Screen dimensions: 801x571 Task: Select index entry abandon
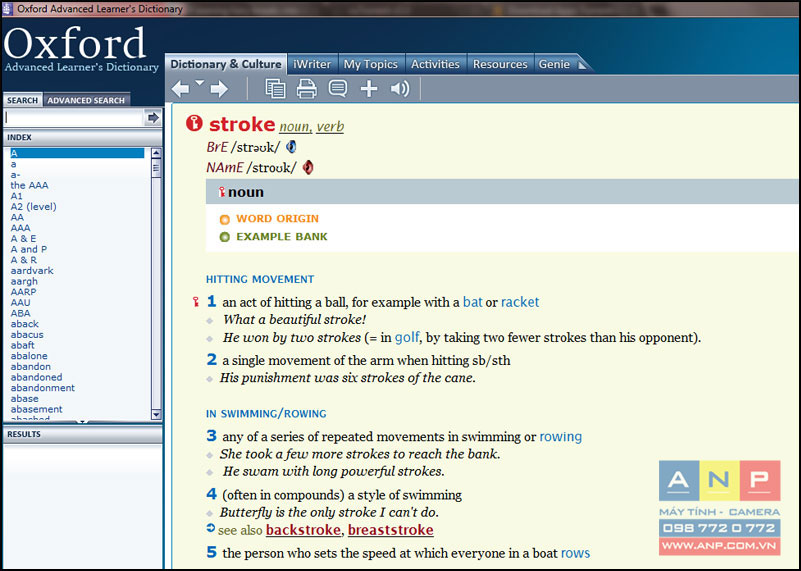point(31,367)
